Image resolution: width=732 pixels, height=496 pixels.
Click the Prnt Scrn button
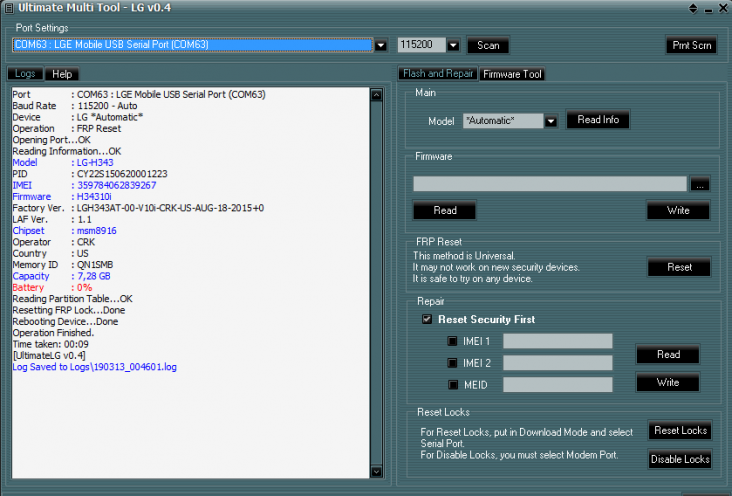click(x=691, y=45)
